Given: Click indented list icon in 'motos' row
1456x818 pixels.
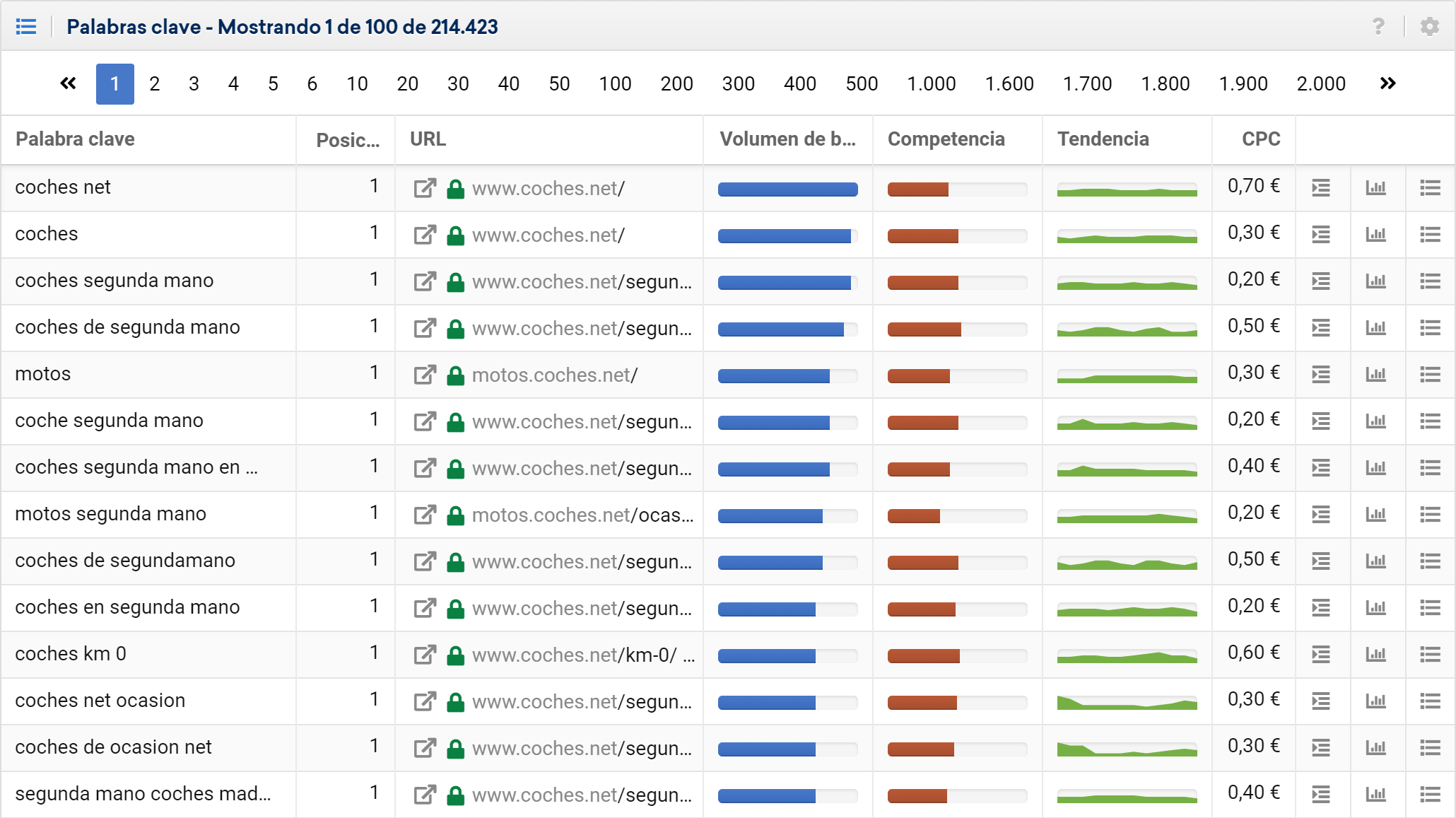Looking at the screenshot, I should (x=1320, y=374).
